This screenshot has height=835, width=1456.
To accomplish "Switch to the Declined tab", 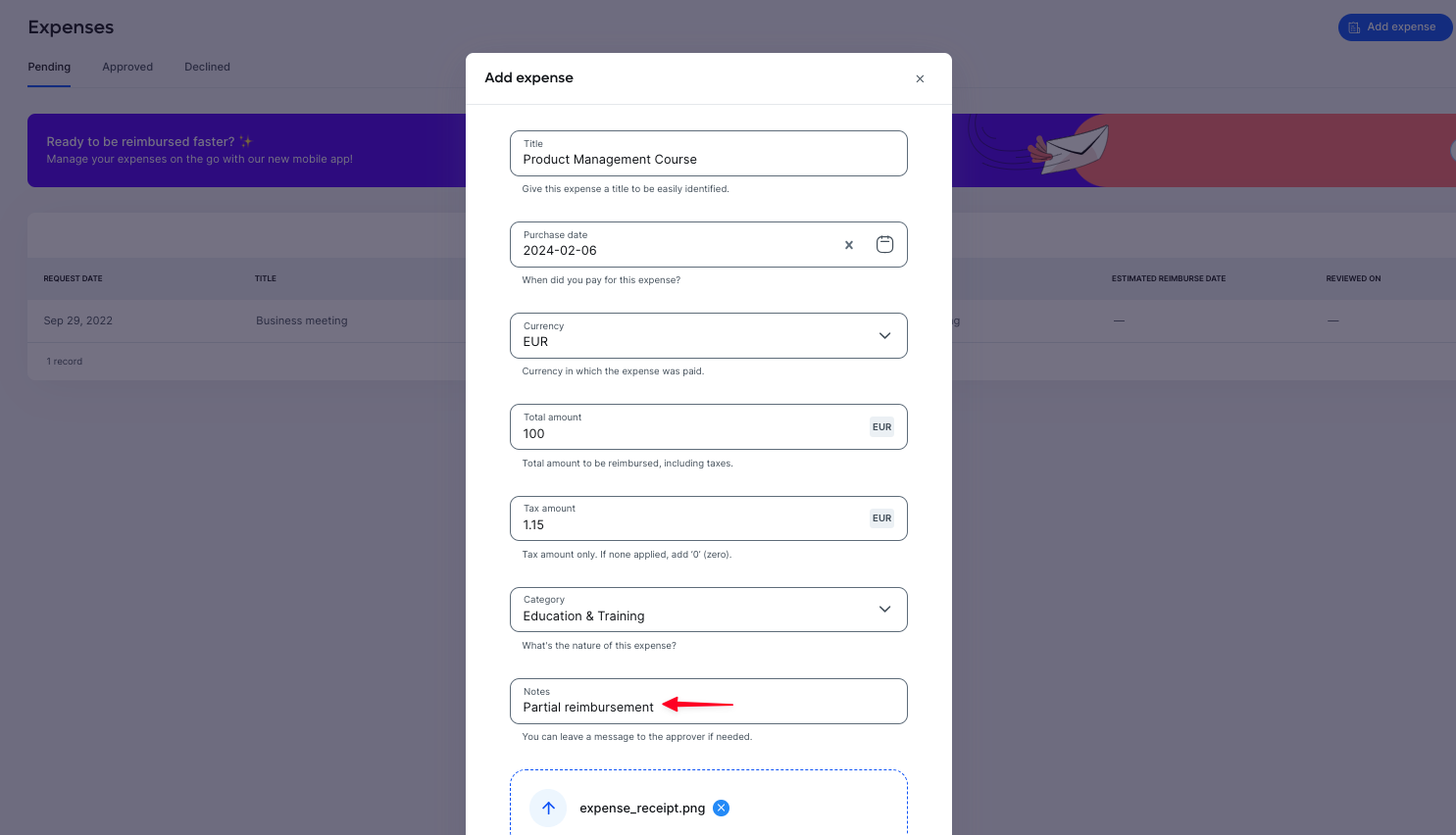I will click(x=207, y=67).
